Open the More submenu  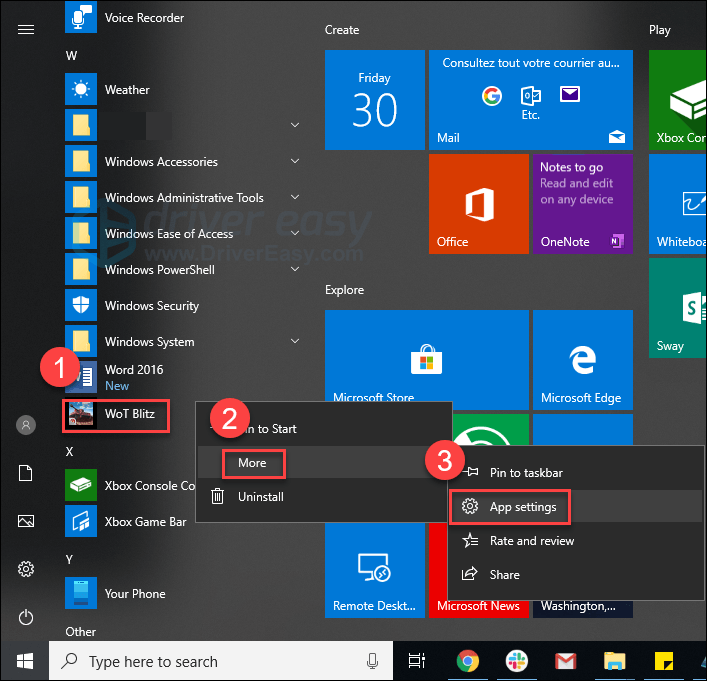click(x=324, y=463)
